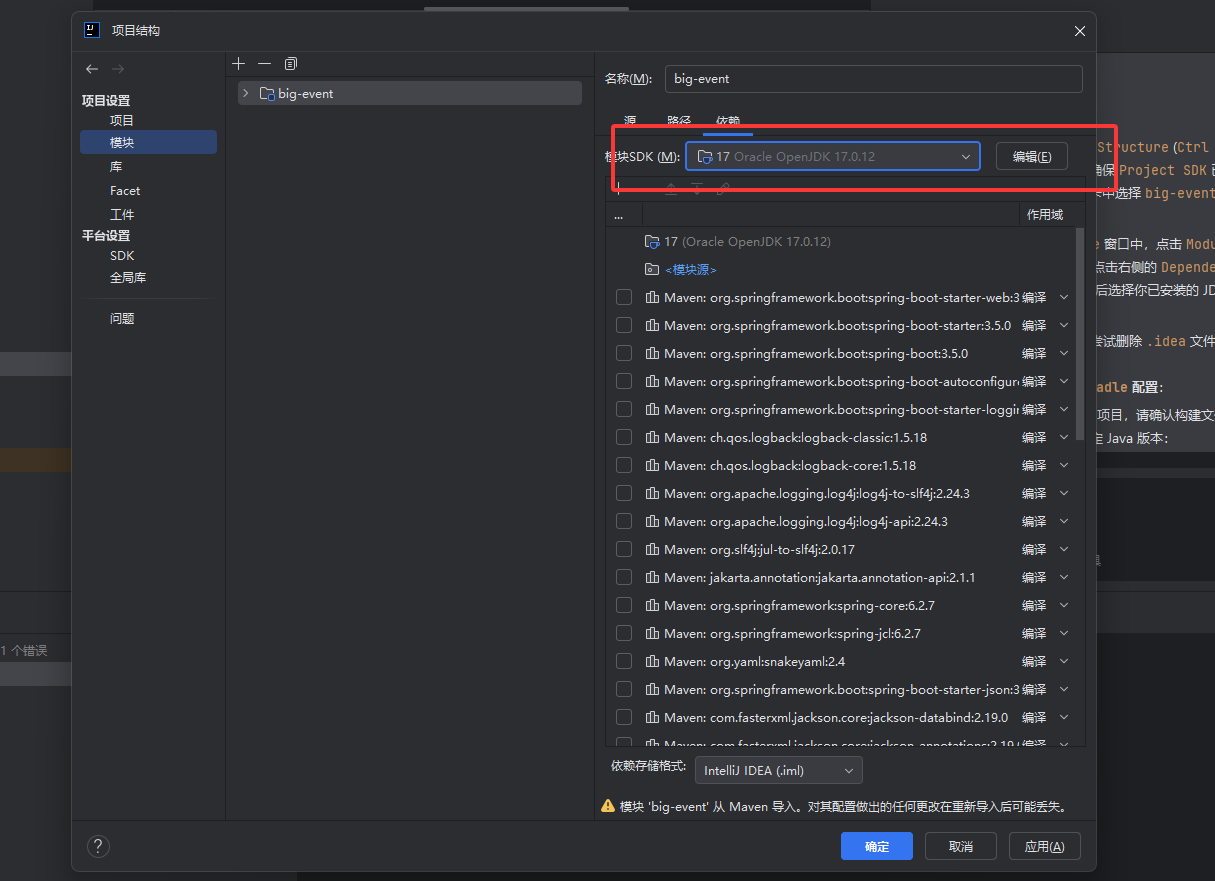Screen dimensions: 1215x881
Task: Click library icon of log4j-api:2.24.3 row
Action: [652, 521]
